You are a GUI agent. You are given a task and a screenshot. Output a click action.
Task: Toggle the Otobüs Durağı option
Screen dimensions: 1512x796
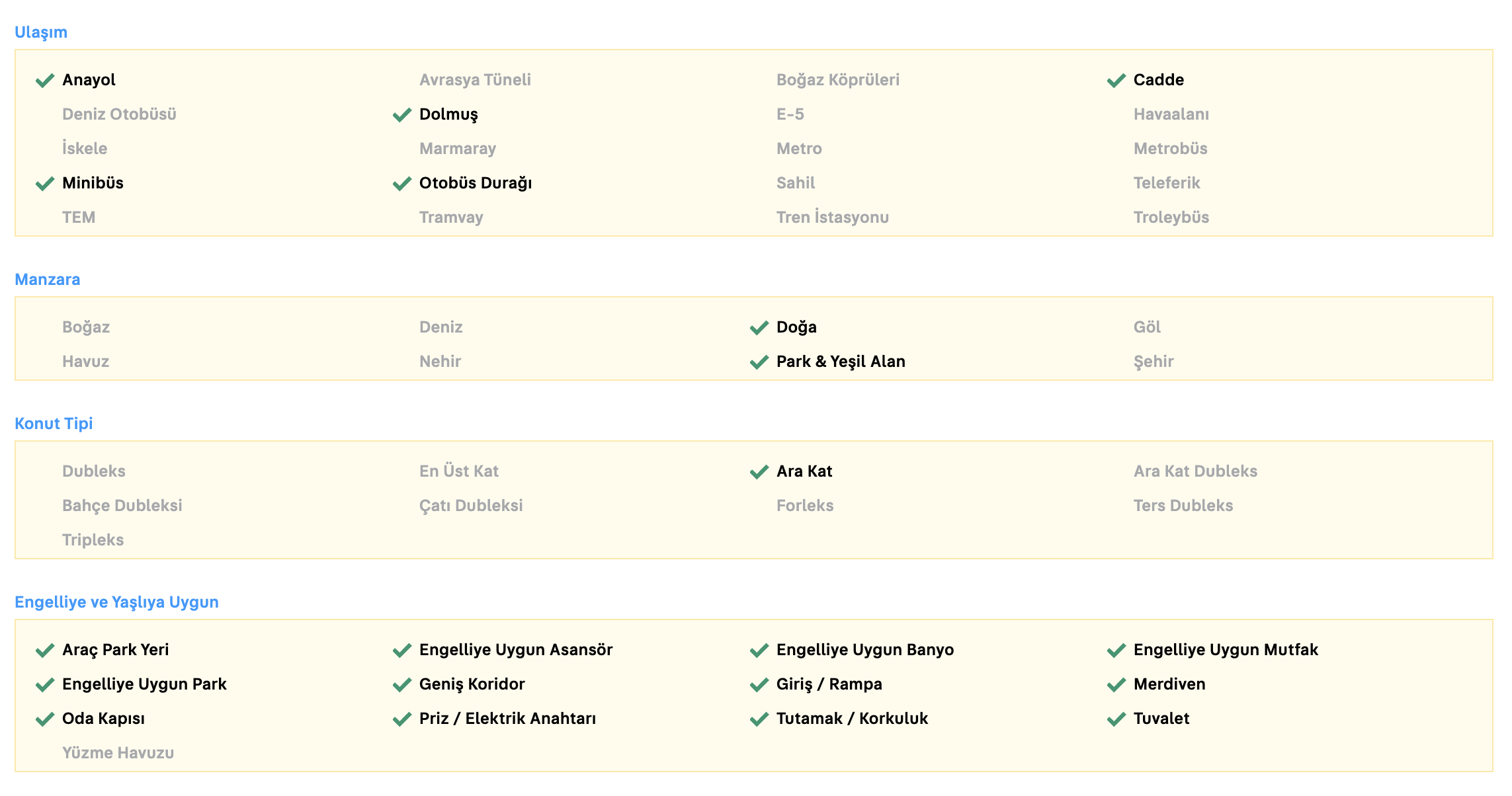click(475, 183)
